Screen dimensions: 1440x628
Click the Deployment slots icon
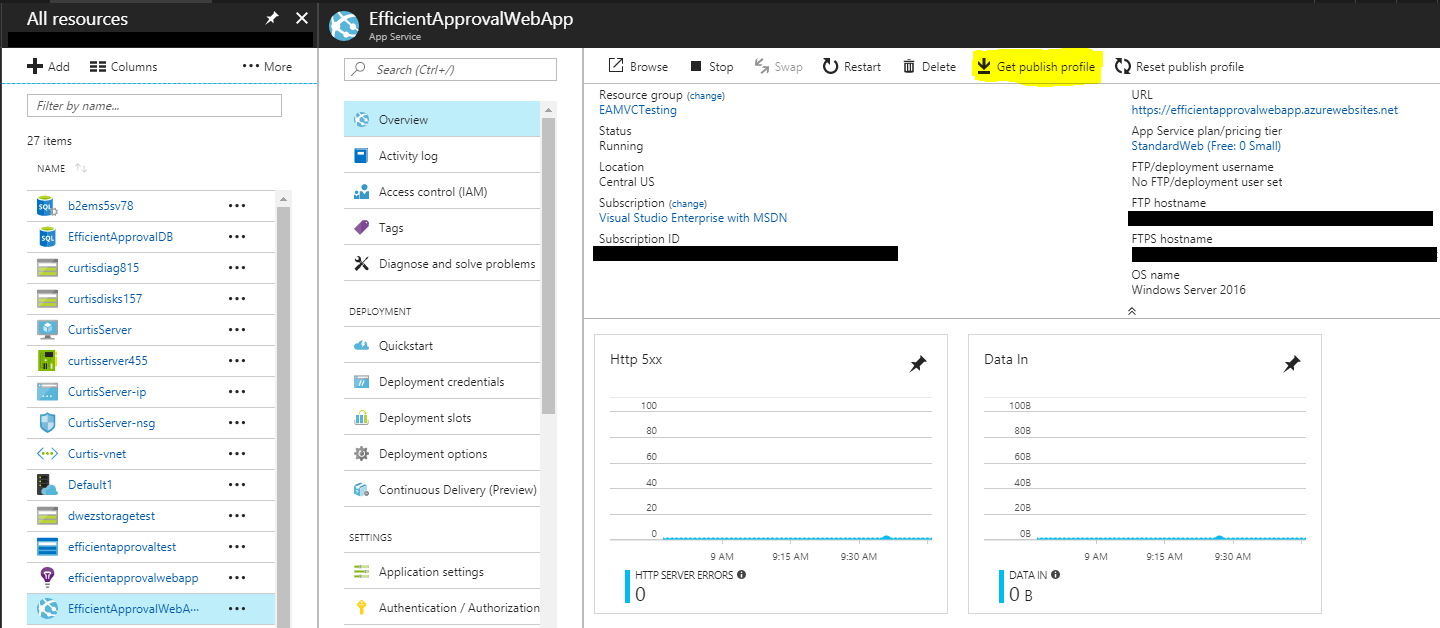361,418
